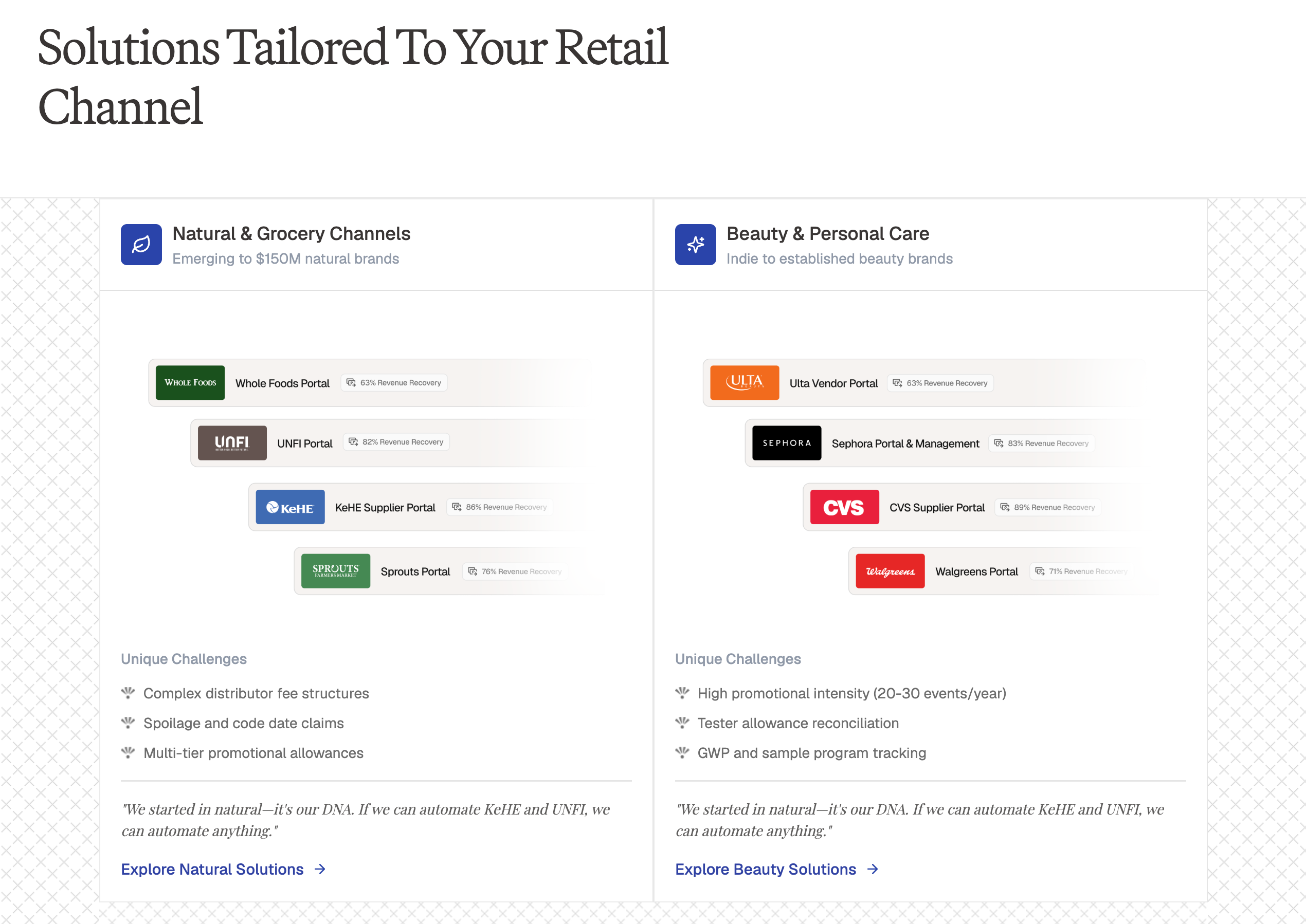Open Explore Beauty Solutions link

point(765,869)
